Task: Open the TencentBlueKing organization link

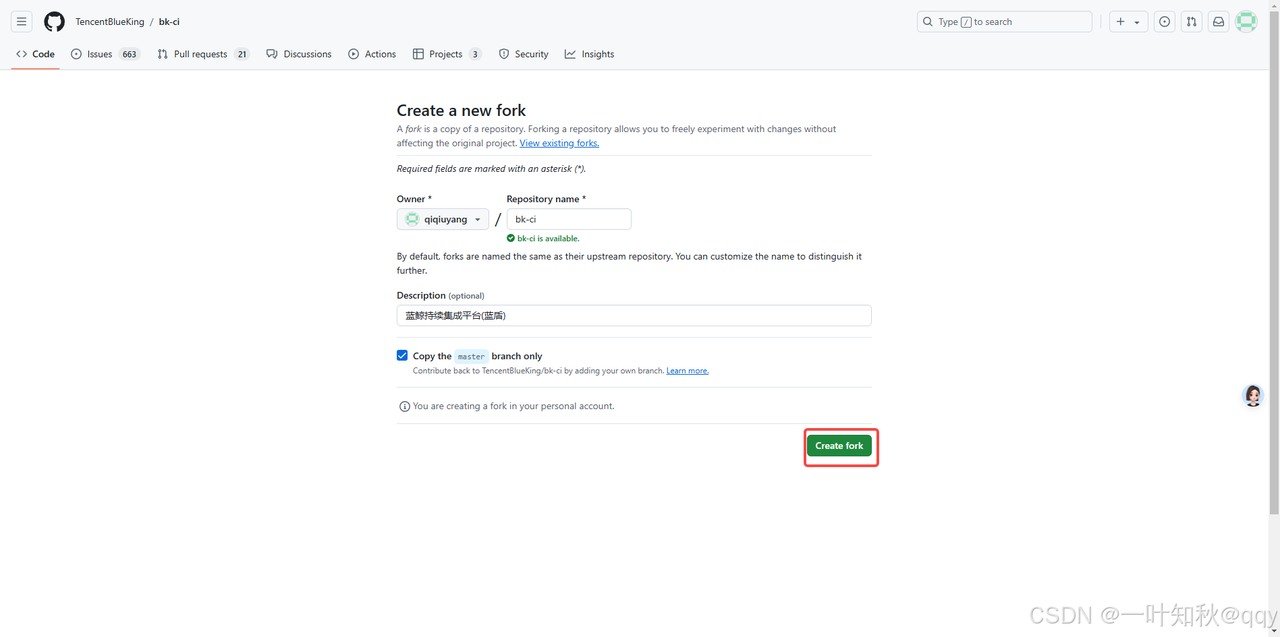Action: 110,21
